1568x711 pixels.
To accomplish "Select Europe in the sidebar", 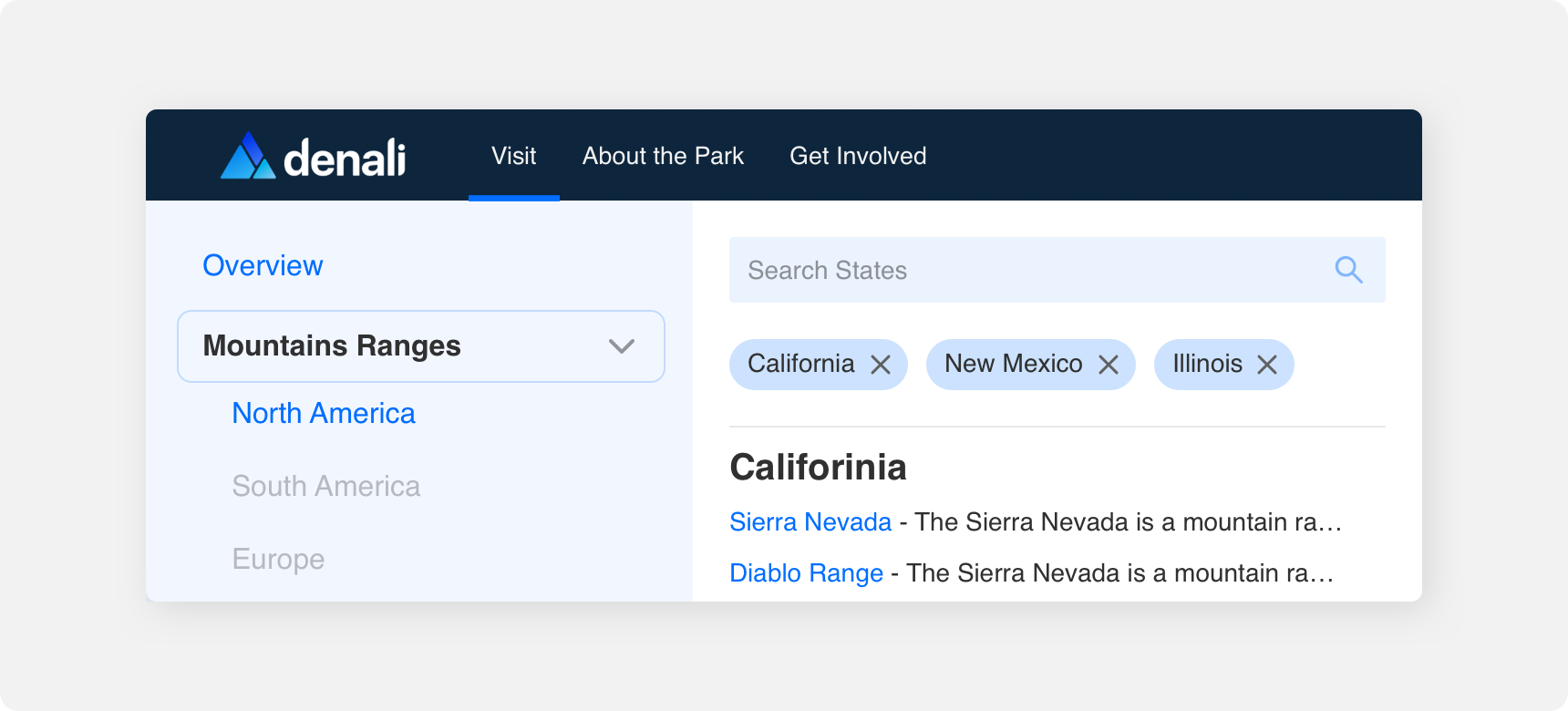I will [x=278, y=559].
